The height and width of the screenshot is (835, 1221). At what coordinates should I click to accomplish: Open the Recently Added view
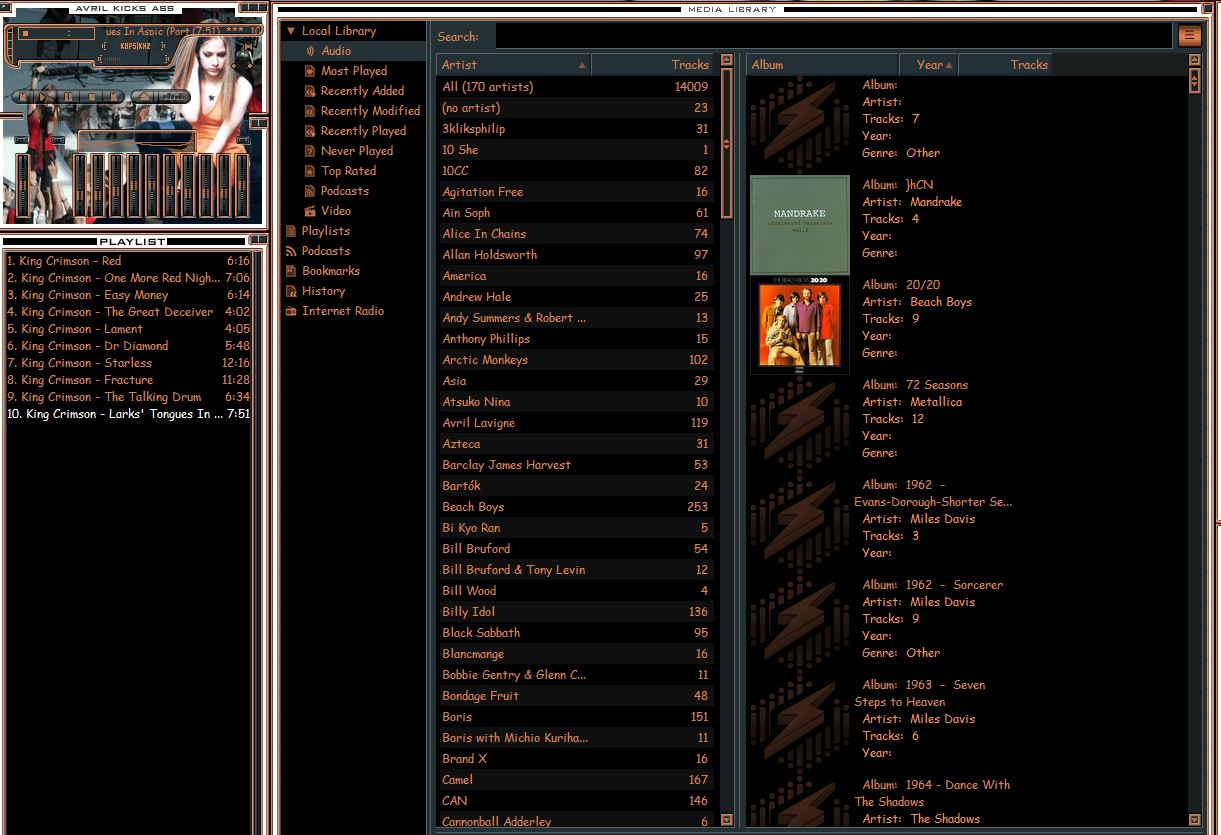tap(362, 91)
